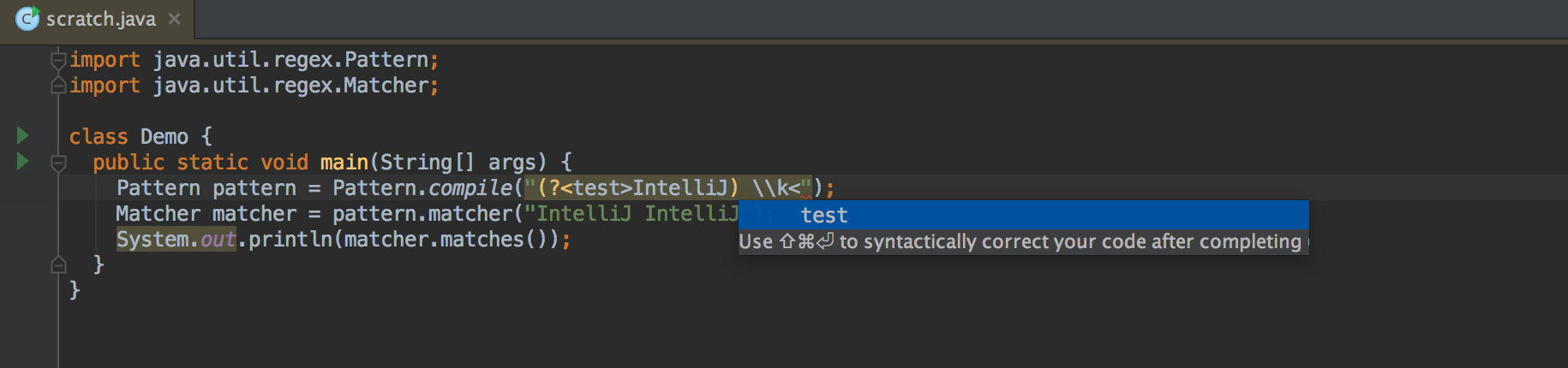
Task: Click the run arrow beside class Demo
Action: [23, 135]
